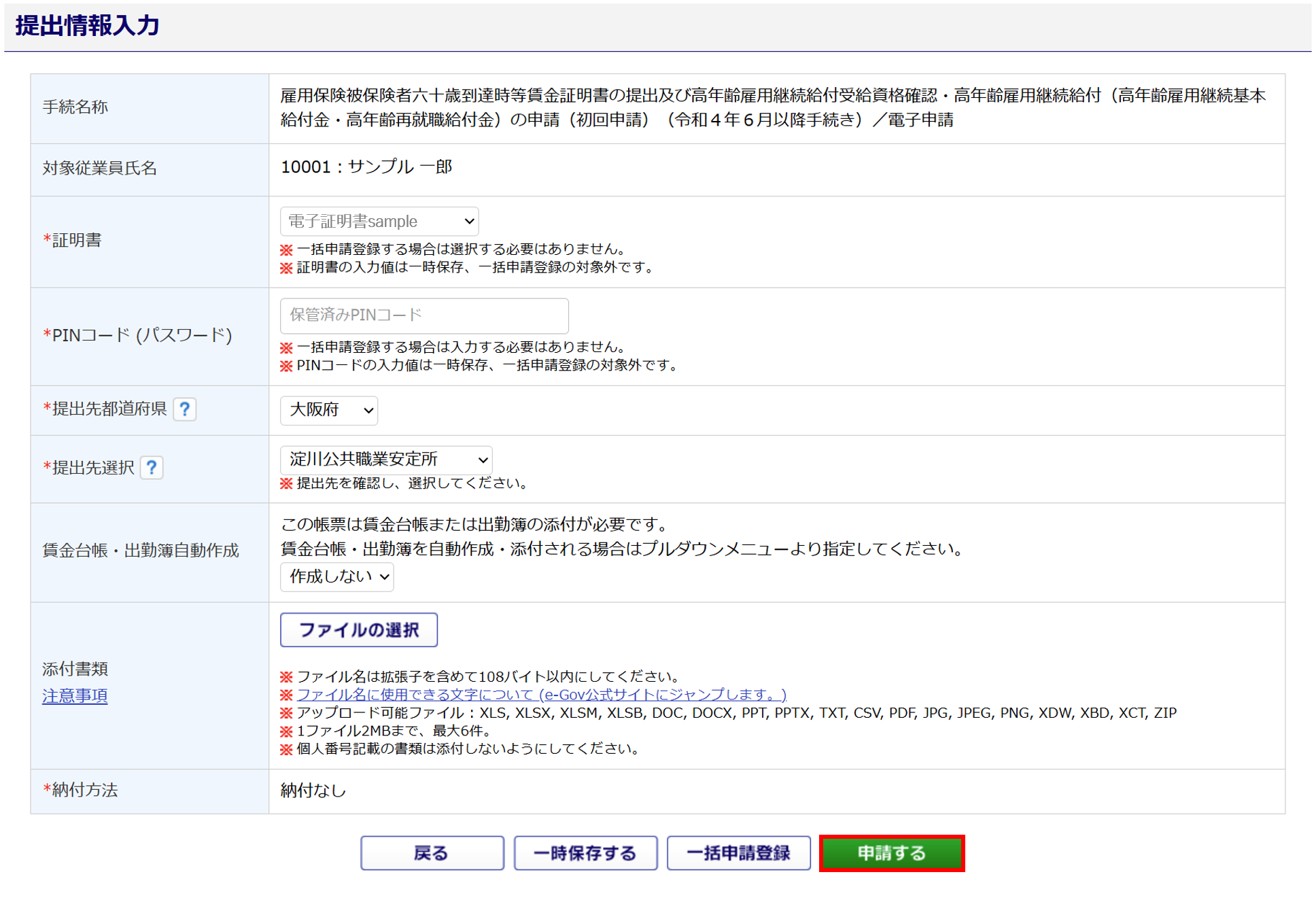Open the 大阪府 prefecture dropdown
This screenshot has width=1316, height=902.
point(329,410)
